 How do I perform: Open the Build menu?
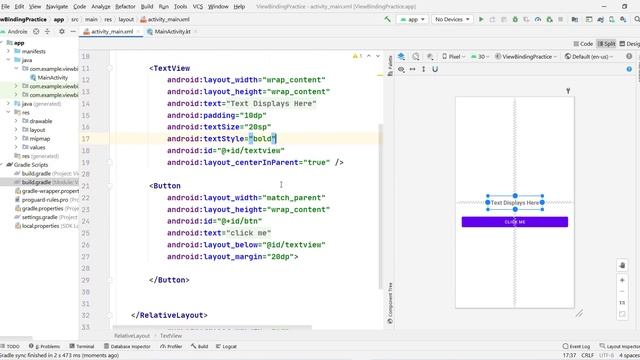point(147,7)
